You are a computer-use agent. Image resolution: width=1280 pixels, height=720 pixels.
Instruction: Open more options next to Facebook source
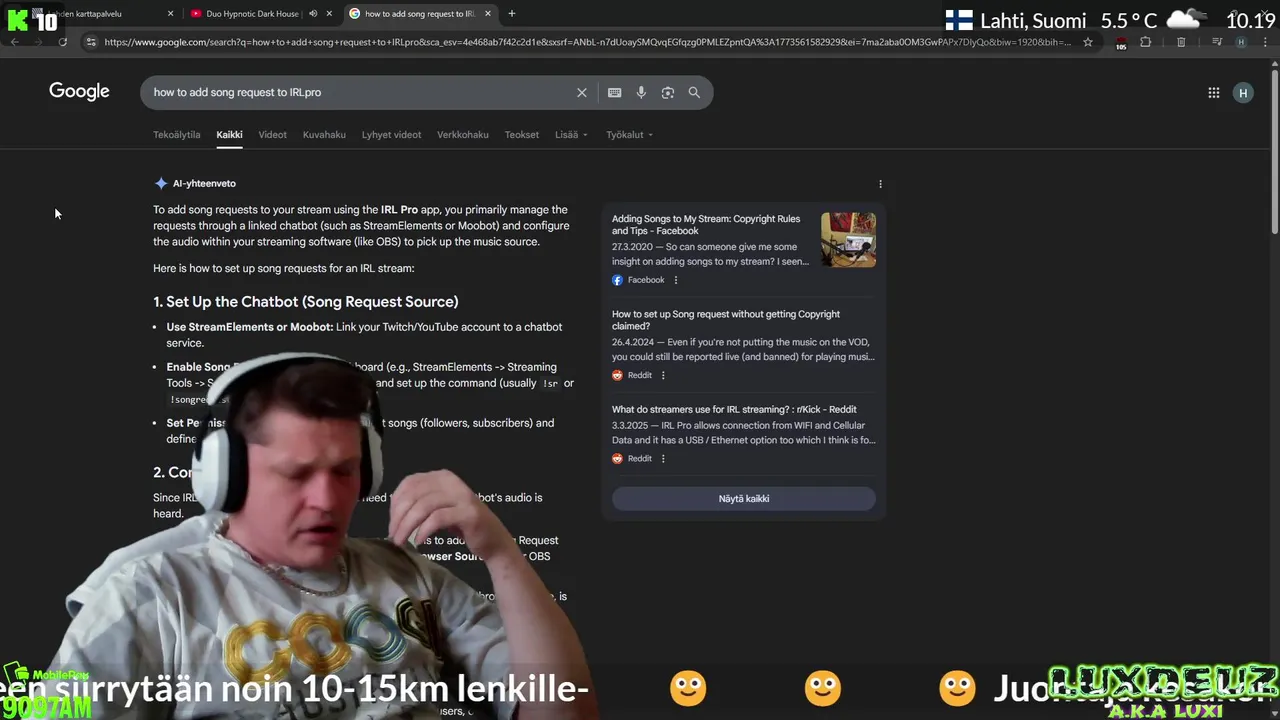click(x=675, y=280)
